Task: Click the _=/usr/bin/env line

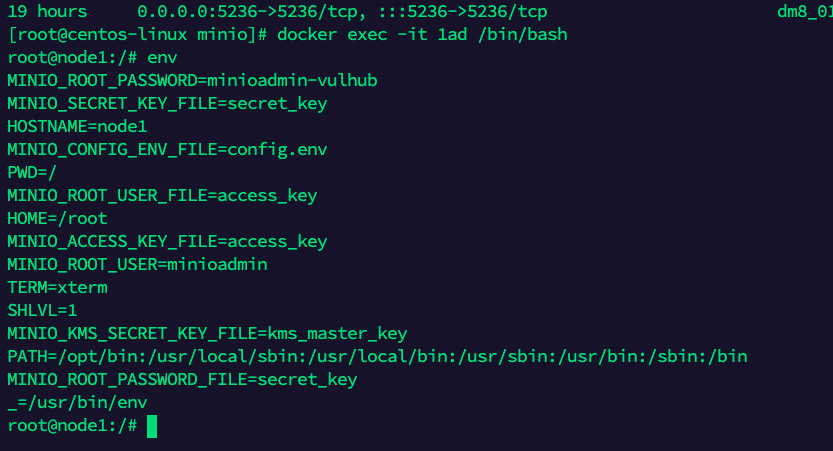Action: click(78, 403)
